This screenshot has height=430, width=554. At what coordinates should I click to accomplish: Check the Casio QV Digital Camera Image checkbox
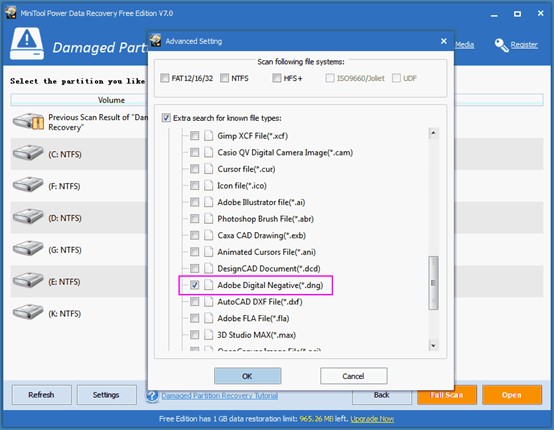click(194, 152)
